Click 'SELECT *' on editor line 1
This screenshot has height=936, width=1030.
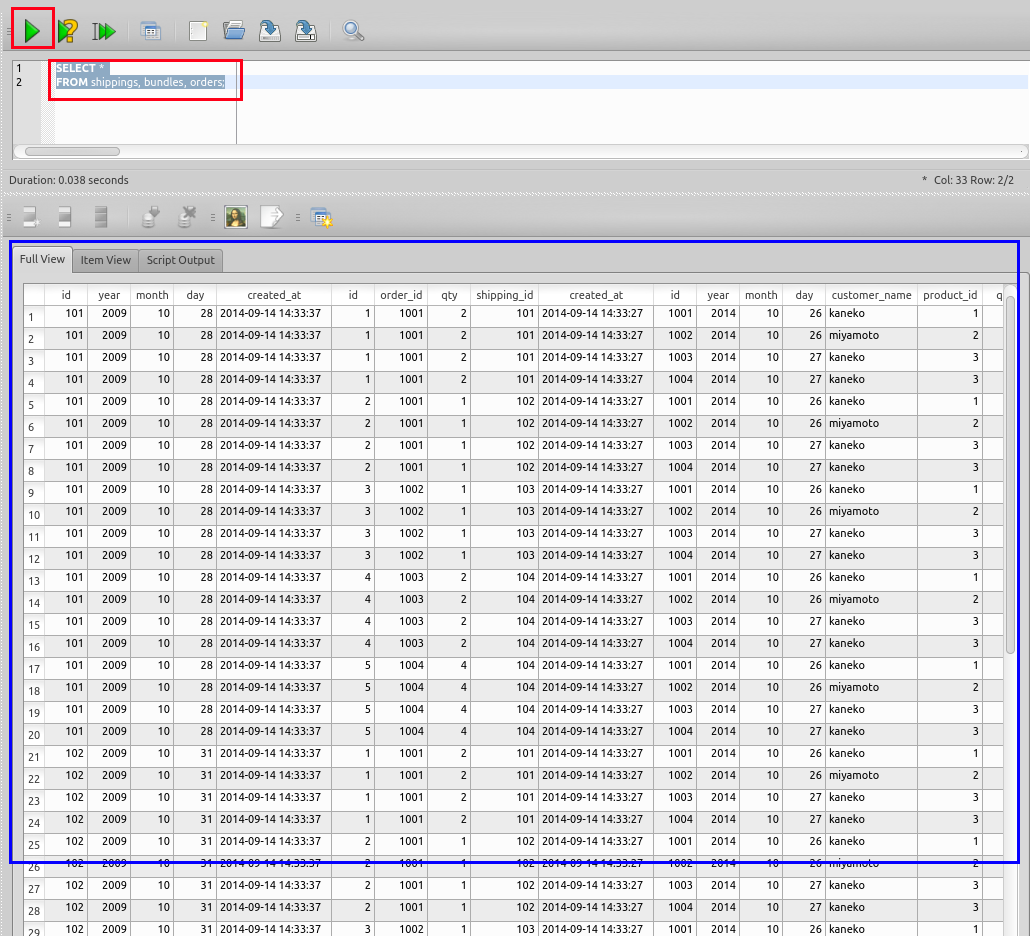click(x=79, y=68)
